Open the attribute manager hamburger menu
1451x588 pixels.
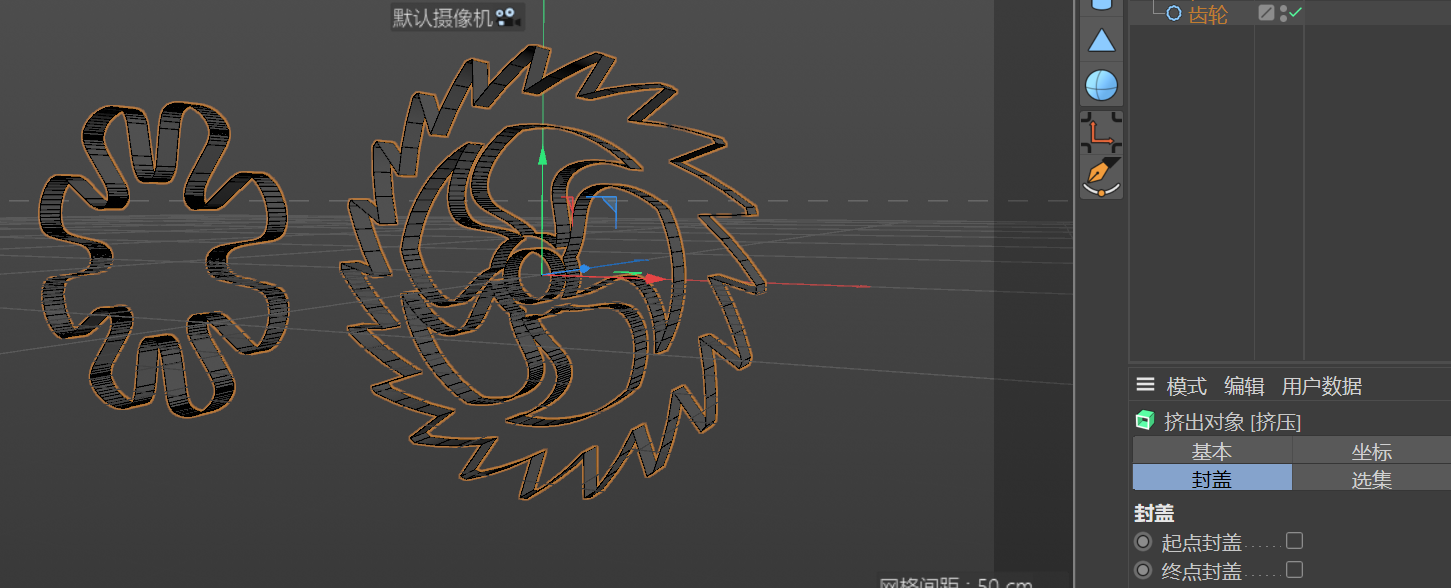(x=1146, y=385)
